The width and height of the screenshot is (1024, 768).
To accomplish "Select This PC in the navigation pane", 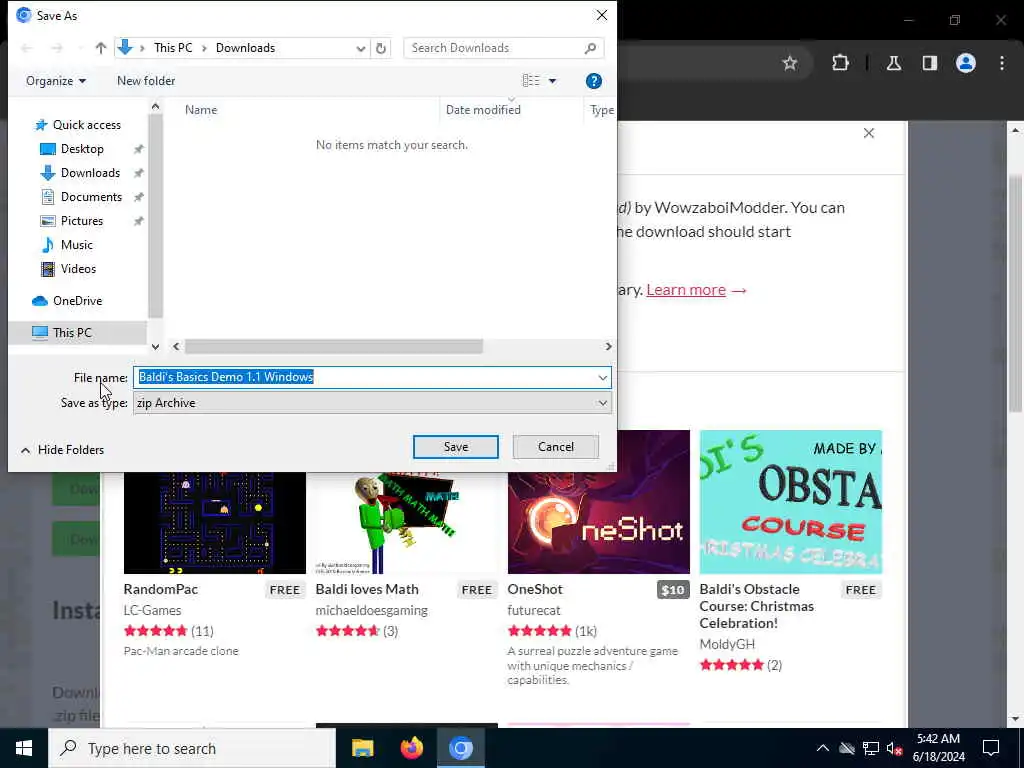I will [x=72, y=333].
